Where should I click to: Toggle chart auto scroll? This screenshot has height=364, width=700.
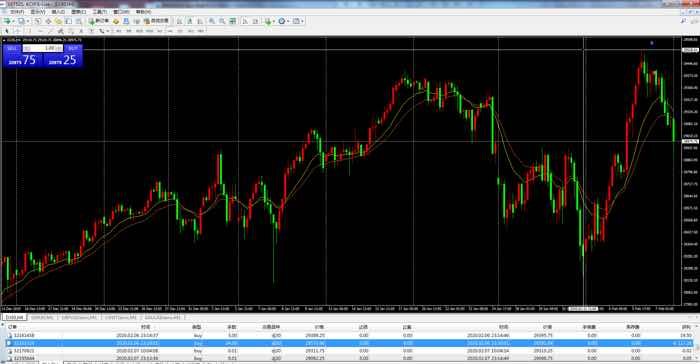coord(245,21)
